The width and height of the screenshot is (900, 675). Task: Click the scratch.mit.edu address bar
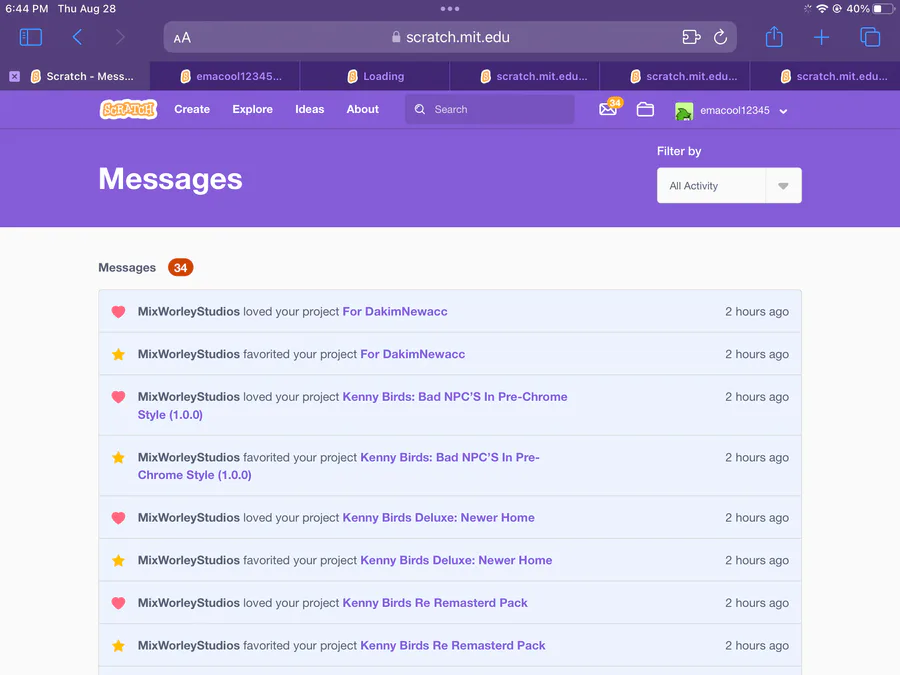point(450,37)
